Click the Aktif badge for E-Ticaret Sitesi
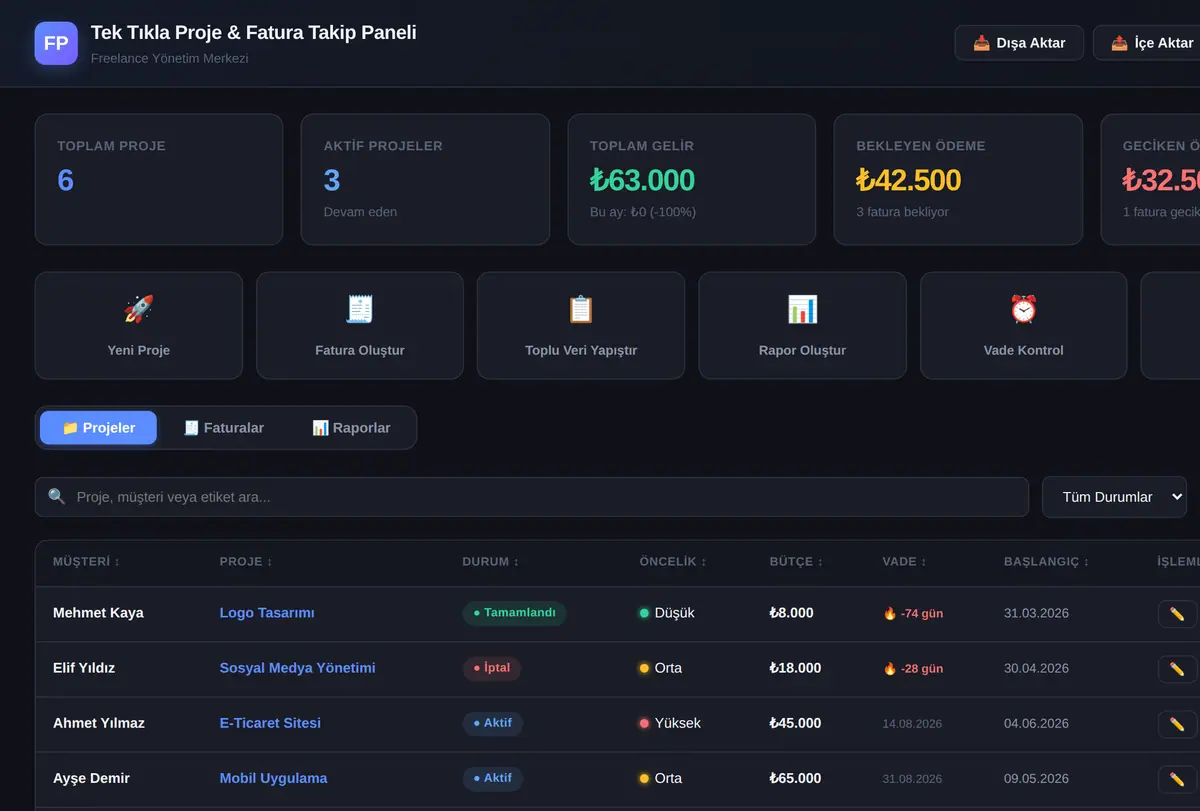The height and width of the screenshot is (811, 1200). tap(492, 723)
